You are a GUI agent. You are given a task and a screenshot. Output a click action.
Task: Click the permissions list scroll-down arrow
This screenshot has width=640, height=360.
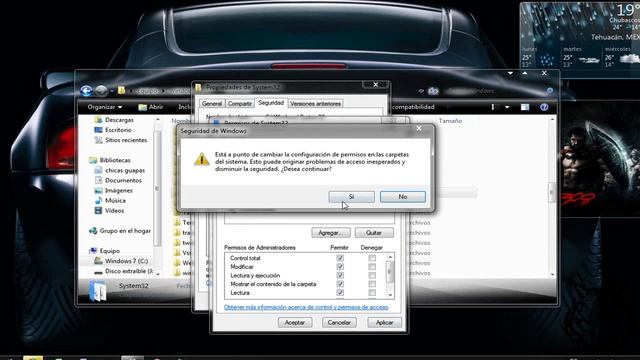390,295
